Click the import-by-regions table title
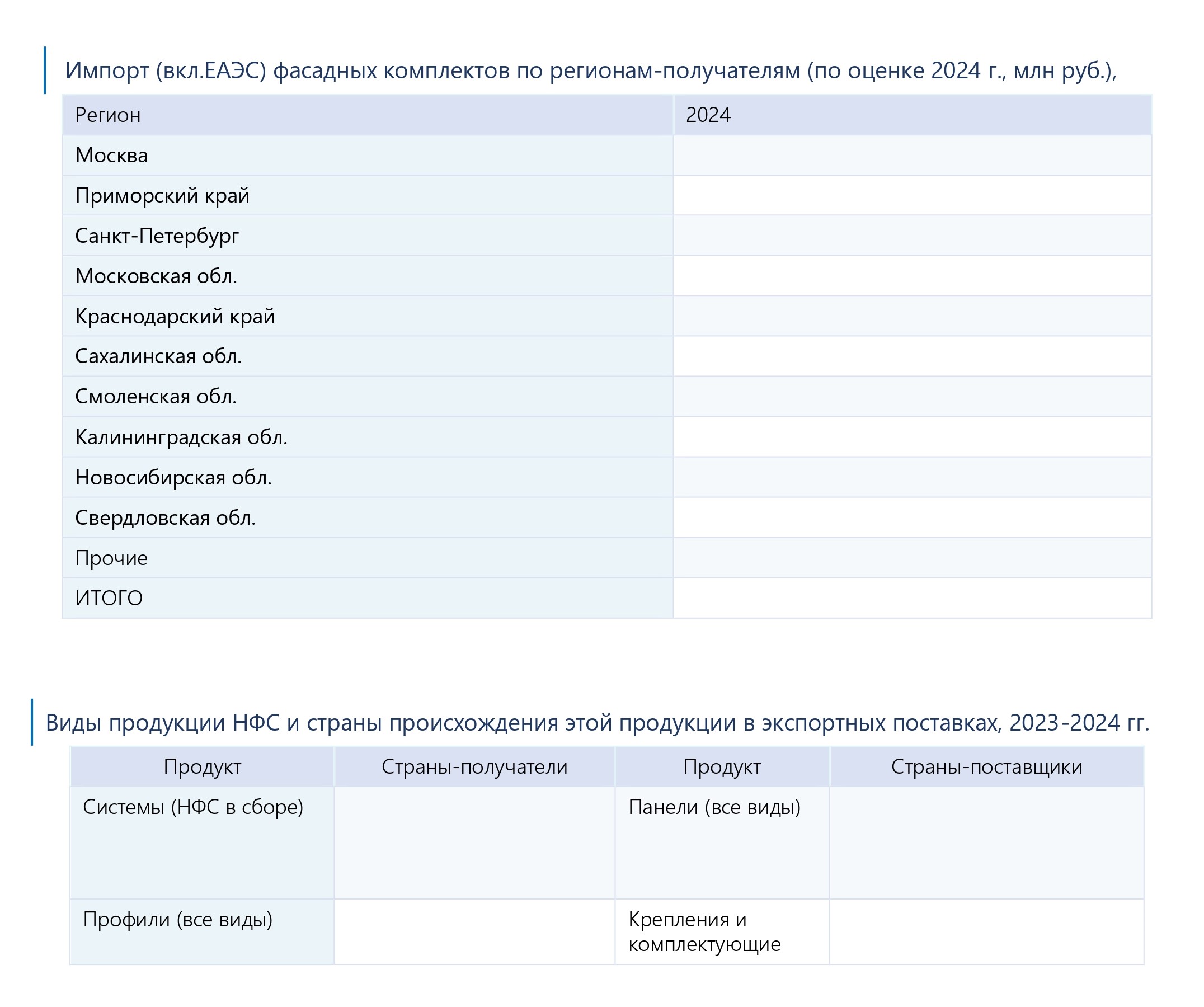 coord(591,70)
